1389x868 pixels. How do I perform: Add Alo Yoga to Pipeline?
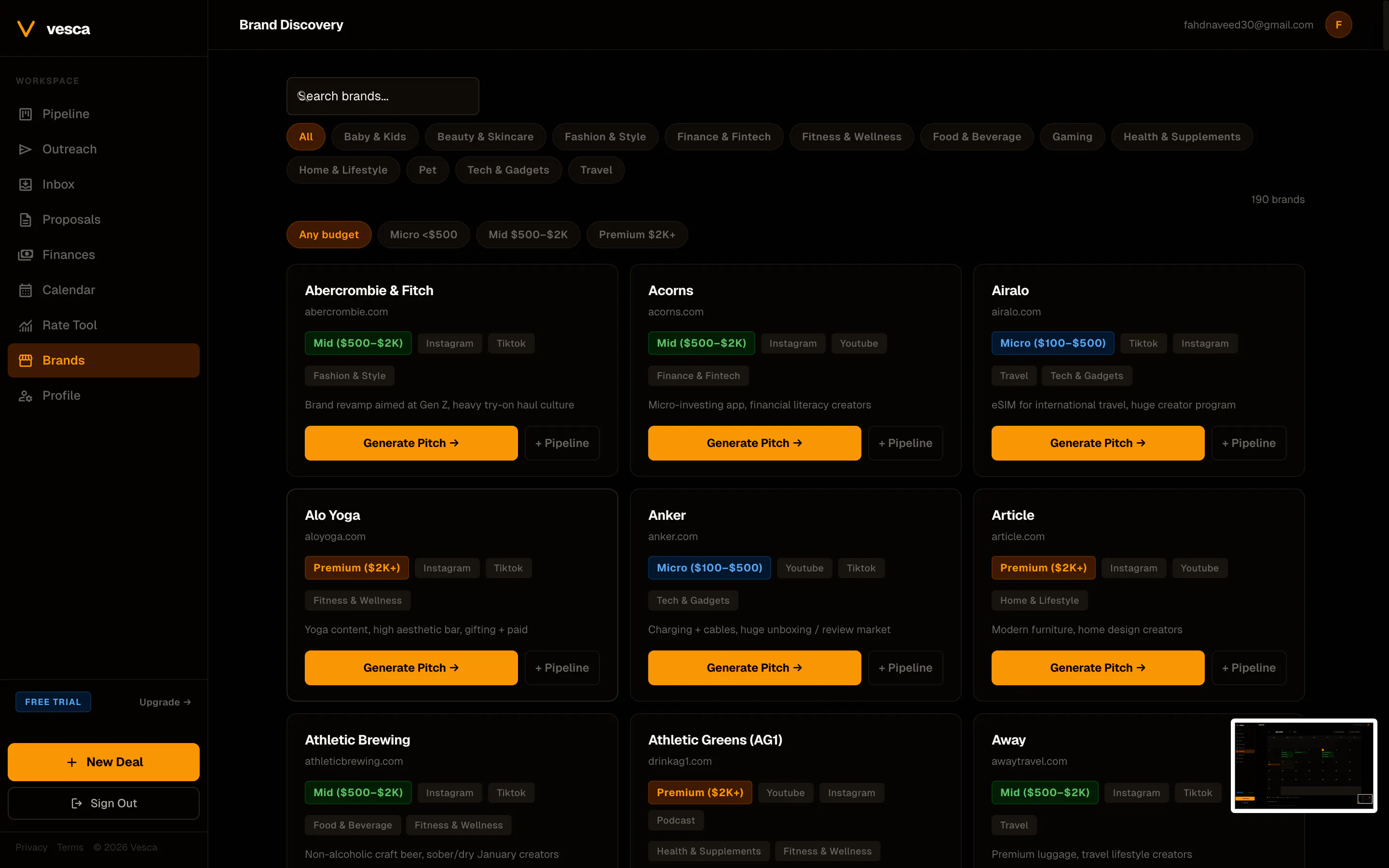click(562, 668)
